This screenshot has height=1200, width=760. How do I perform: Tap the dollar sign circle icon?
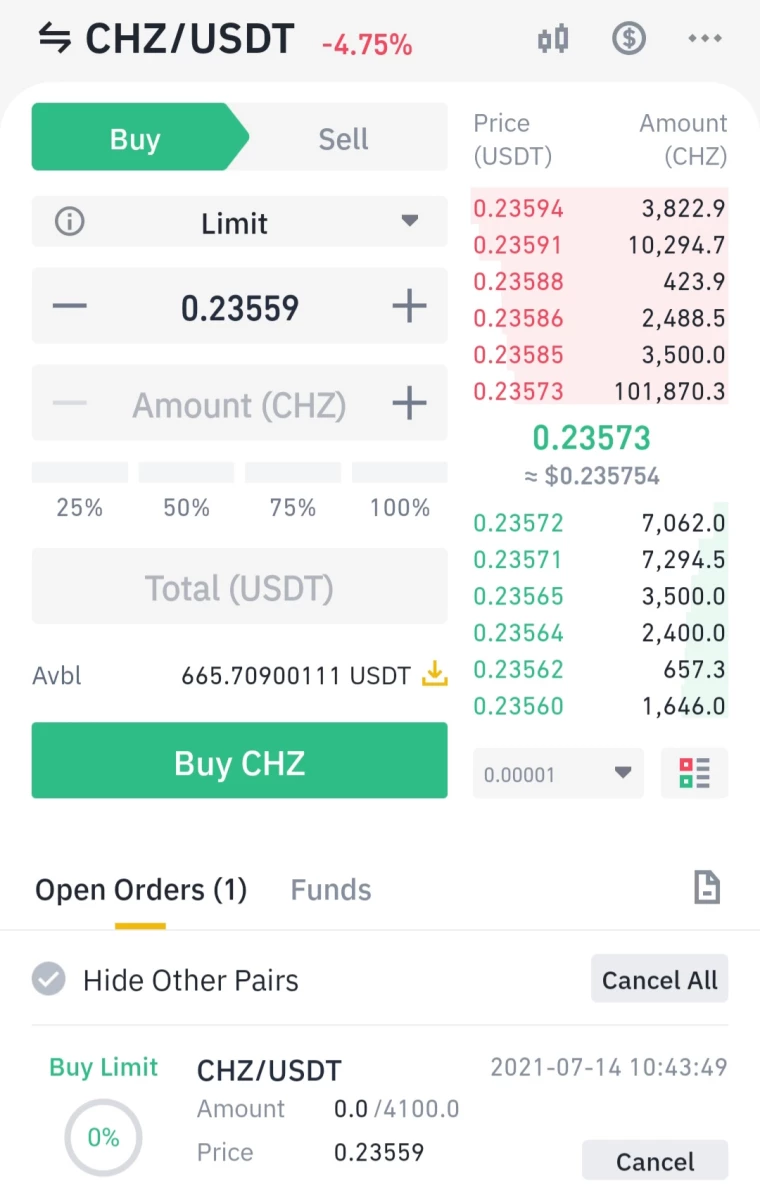tap(629, 39)
